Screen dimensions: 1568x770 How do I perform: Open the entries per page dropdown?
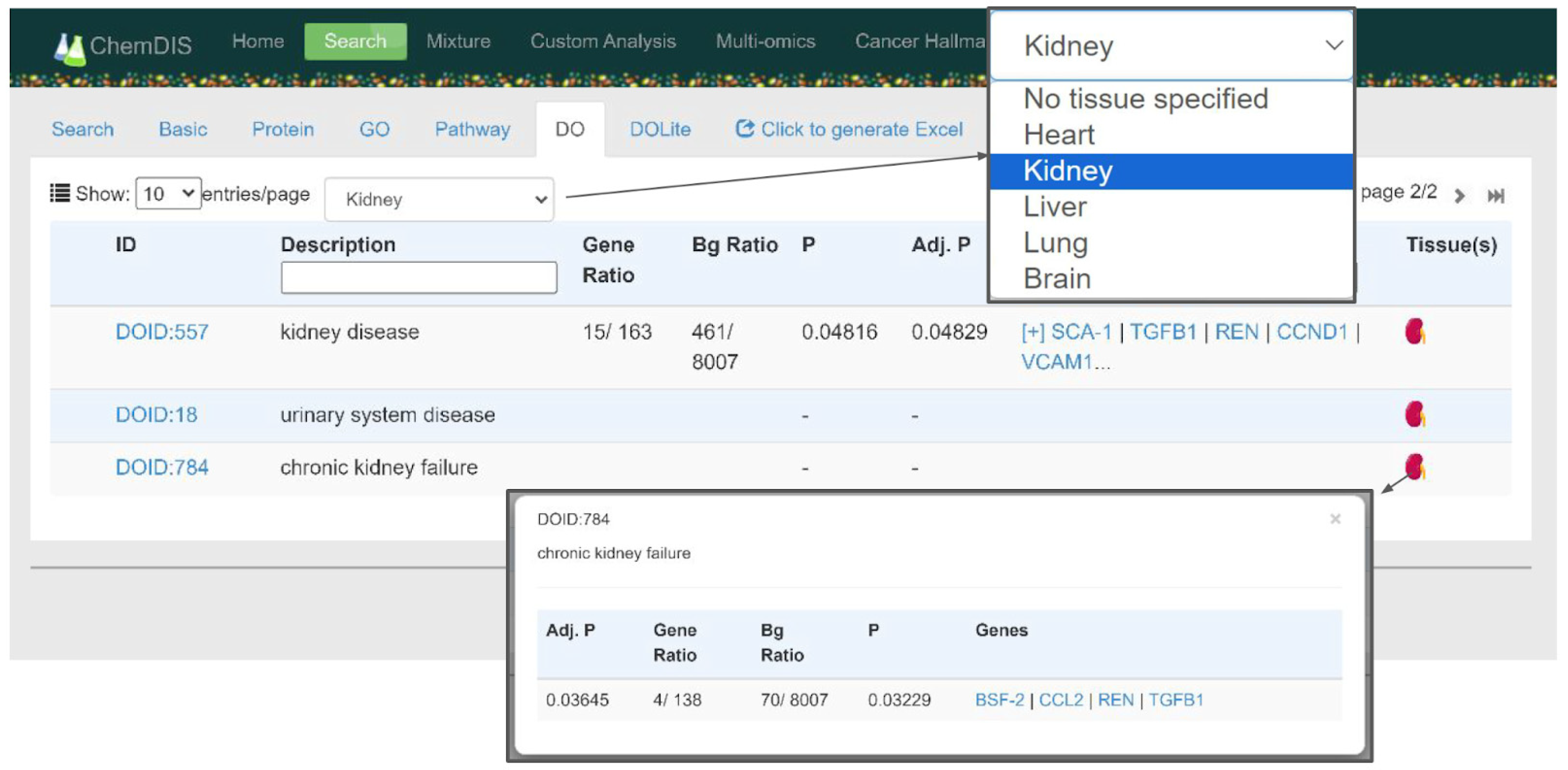[x=168, y=194]
